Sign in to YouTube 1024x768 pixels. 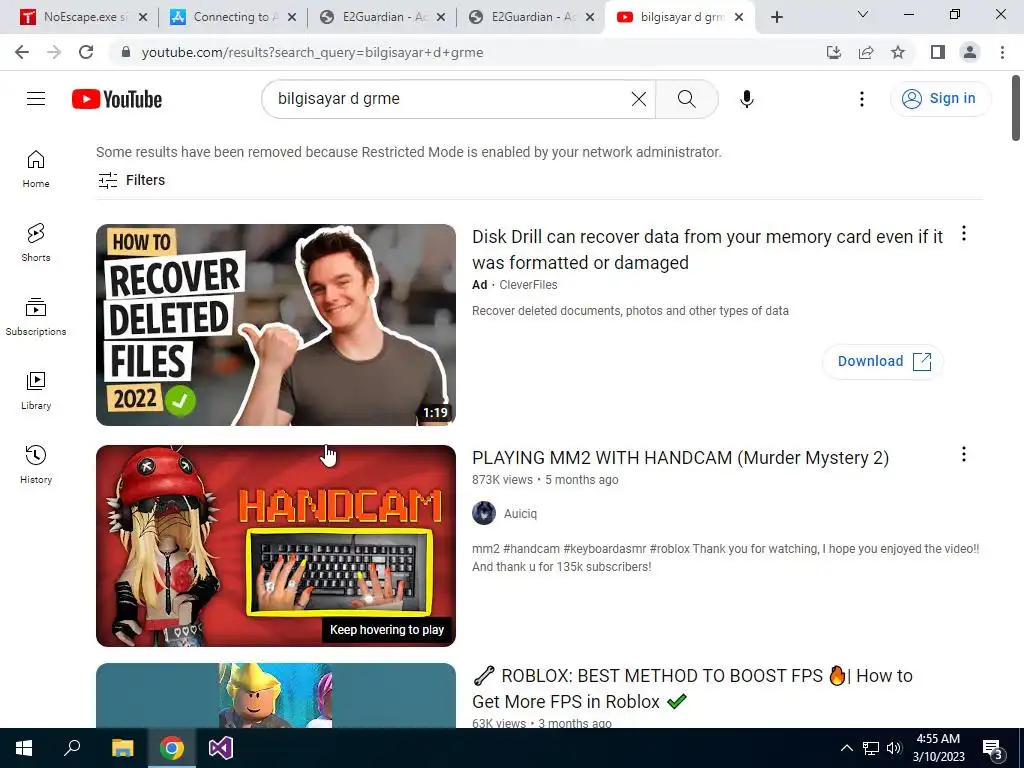[940, 99]
